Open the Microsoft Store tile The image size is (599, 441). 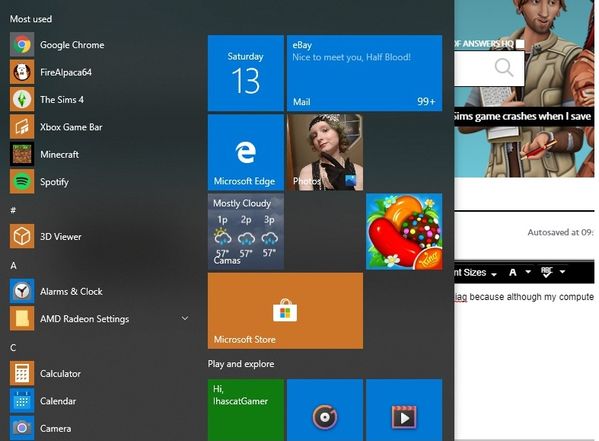pos(285,311)
